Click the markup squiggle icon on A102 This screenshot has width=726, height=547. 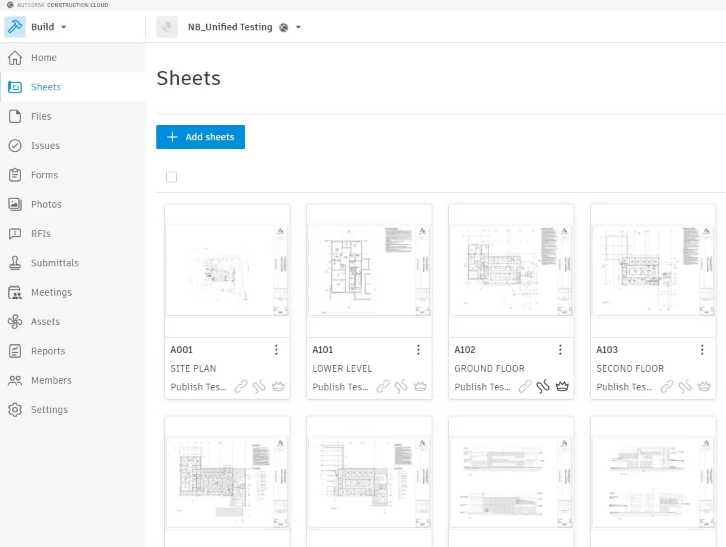click(543, 386)
